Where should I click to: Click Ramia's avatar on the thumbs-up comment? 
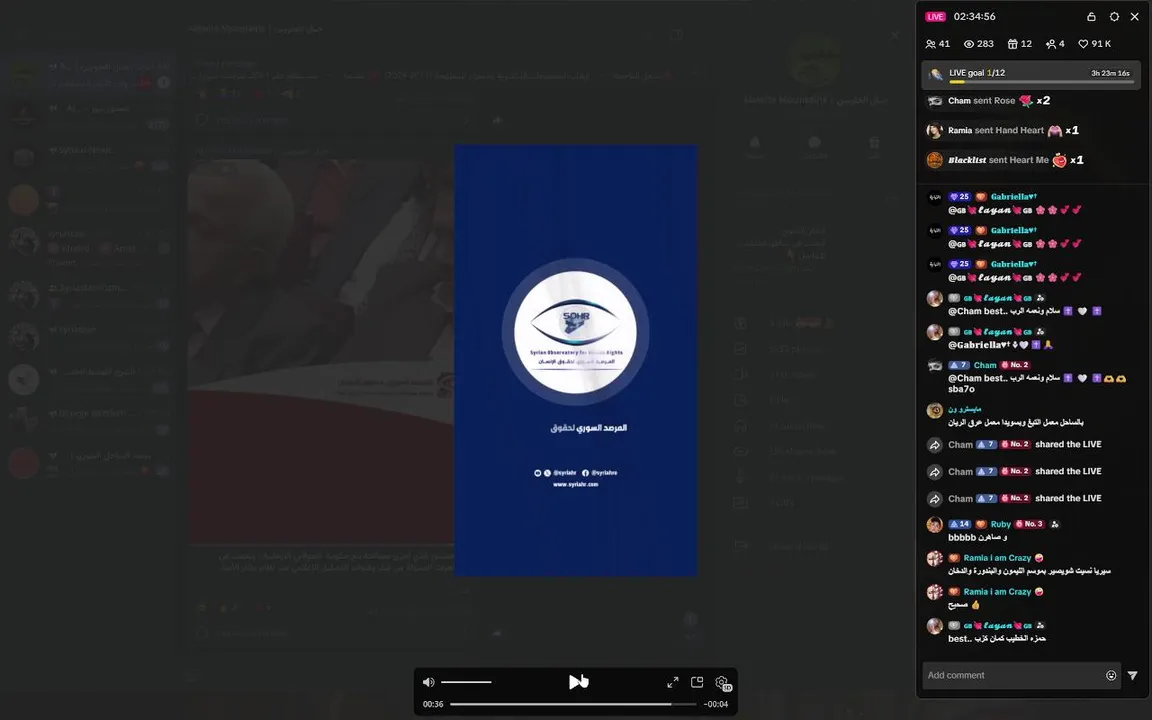tap(935, 592)
